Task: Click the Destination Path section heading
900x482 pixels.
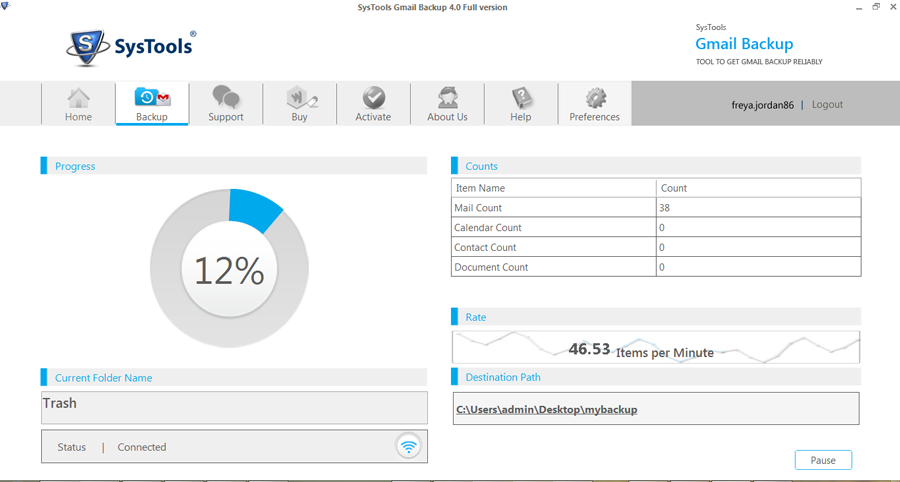Action: (503, 377)
